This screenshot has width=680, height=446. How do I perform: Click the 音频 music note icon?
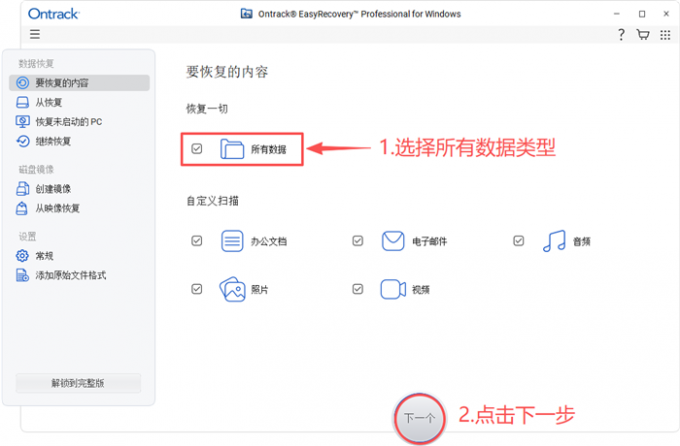tap(554, 241)
